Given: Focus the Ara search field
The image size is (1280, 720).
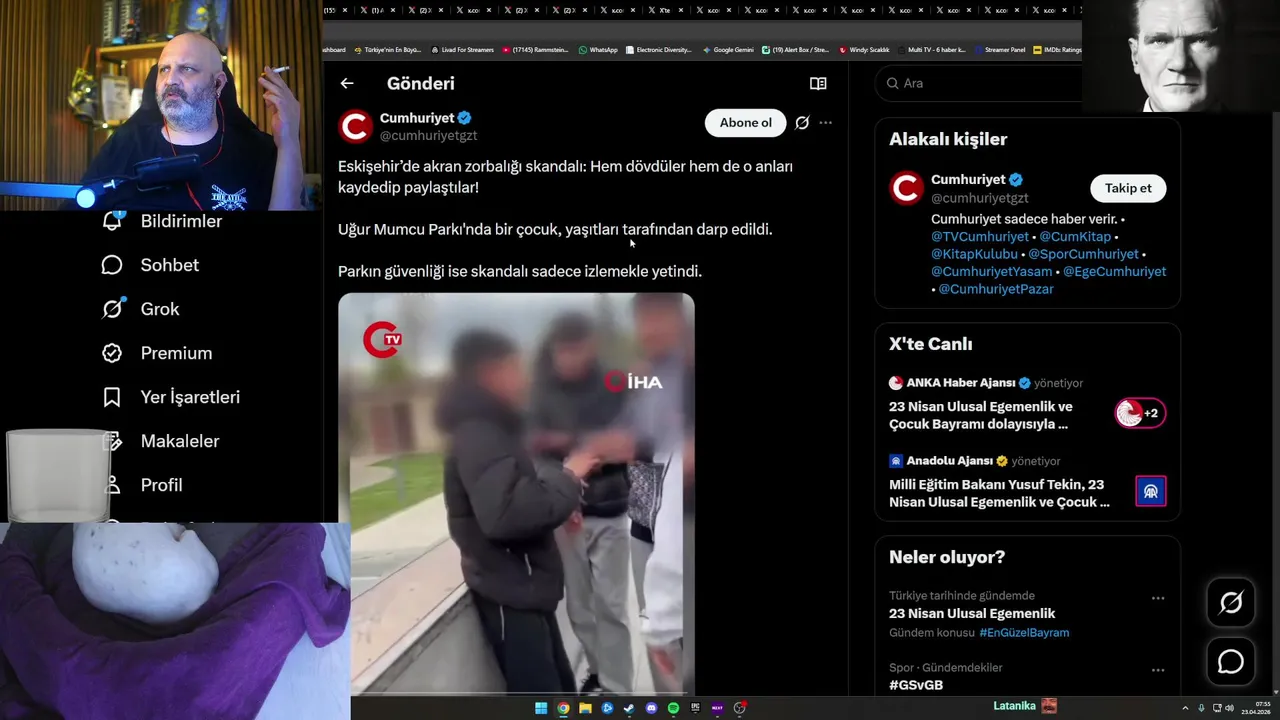Looking at the screenshot, I should click(x=978, y=83).
